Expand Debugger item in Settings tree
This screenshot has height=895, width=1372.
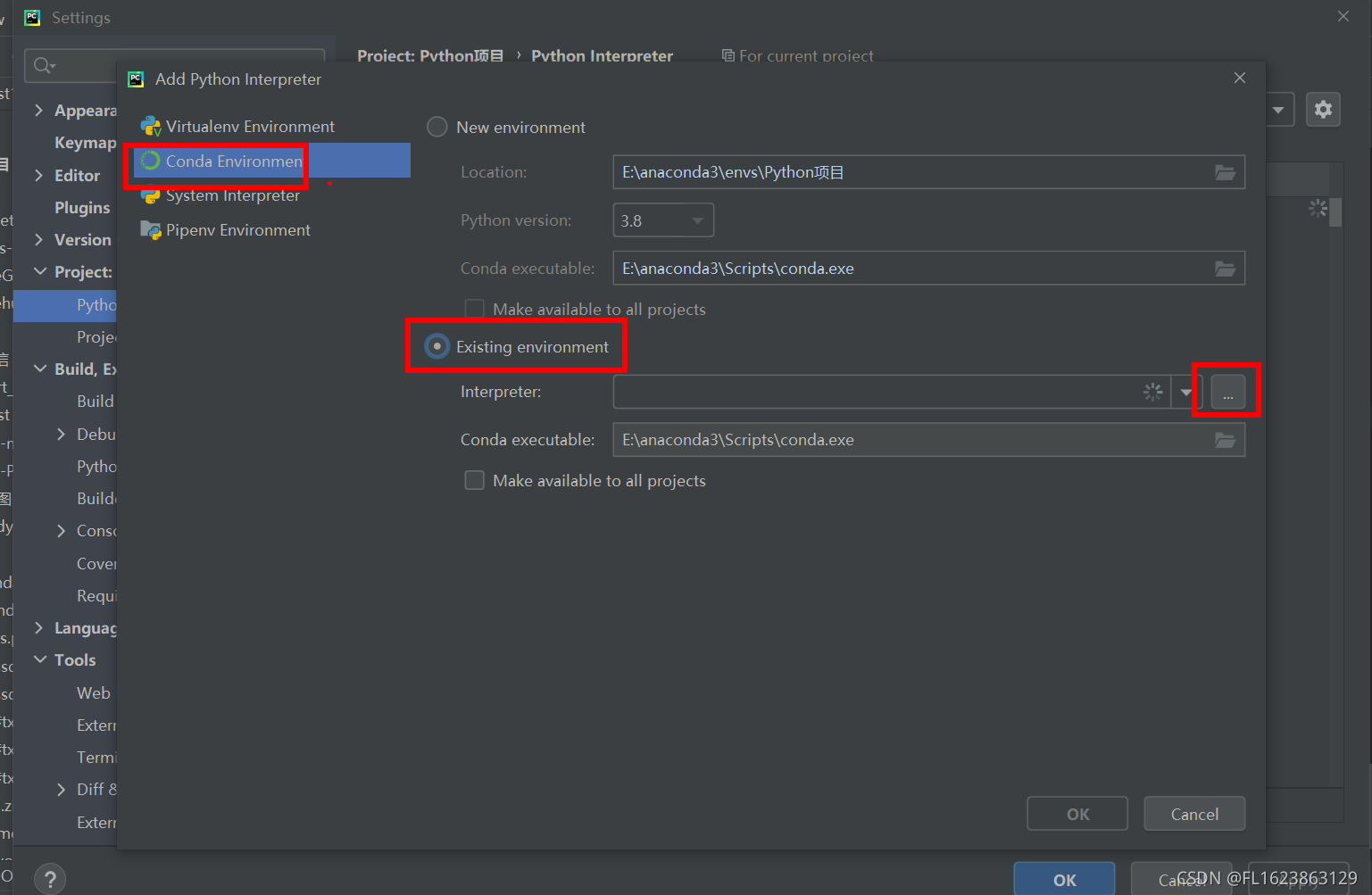click(61, 434)
